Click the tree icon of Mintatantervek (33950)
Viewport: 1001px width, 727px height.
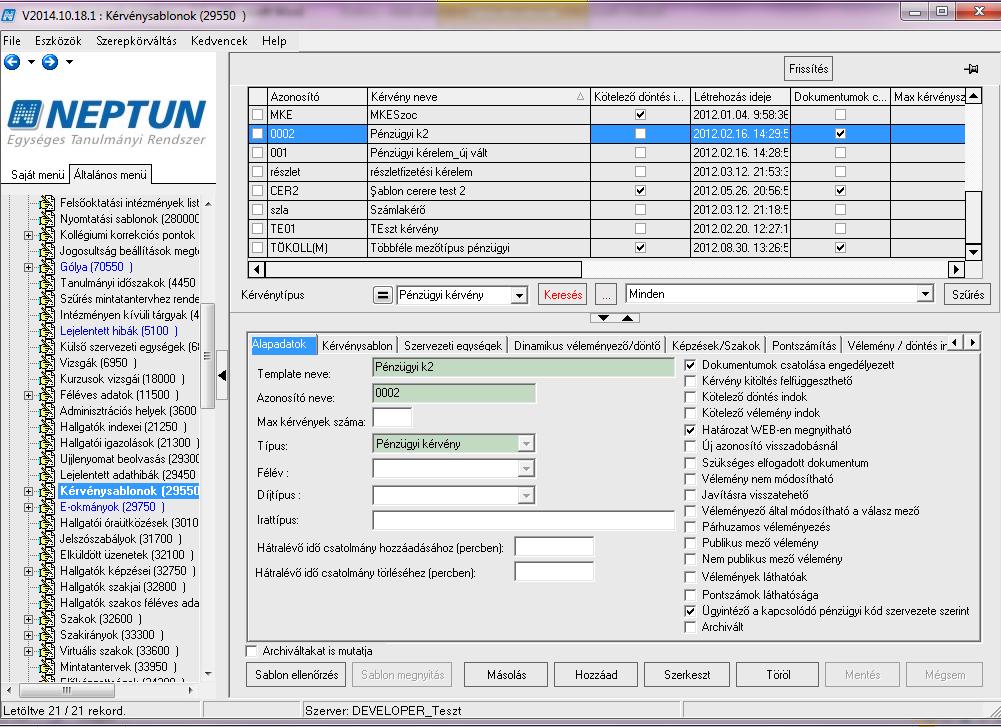click(x=47, y=666)
